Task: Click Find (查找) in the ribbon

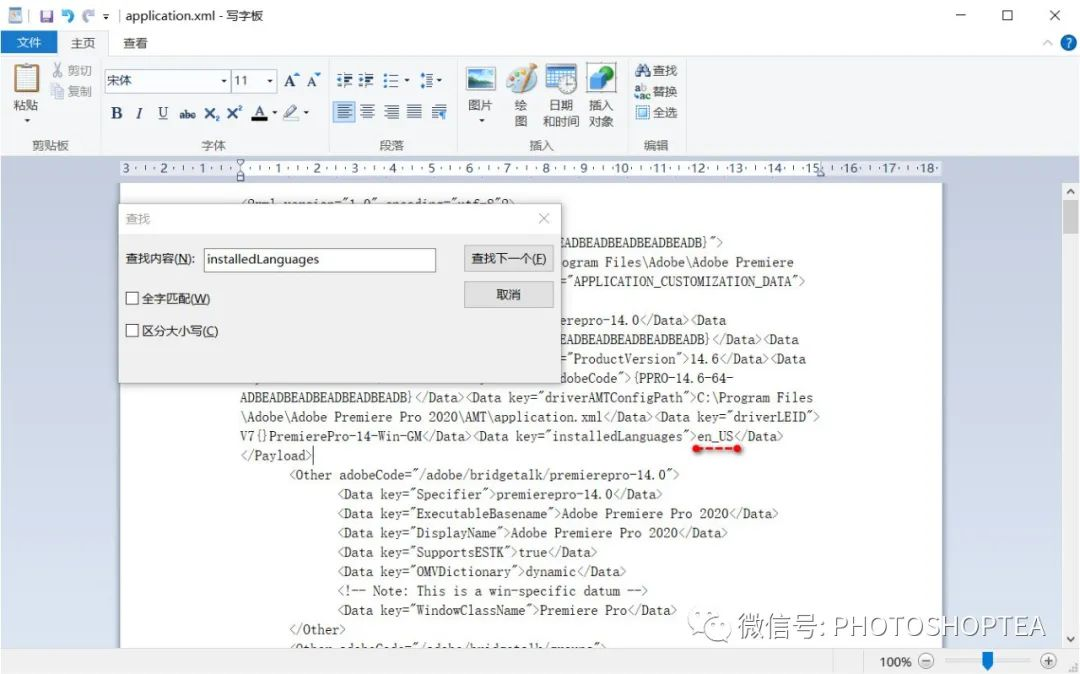Action: pos(656,70)
